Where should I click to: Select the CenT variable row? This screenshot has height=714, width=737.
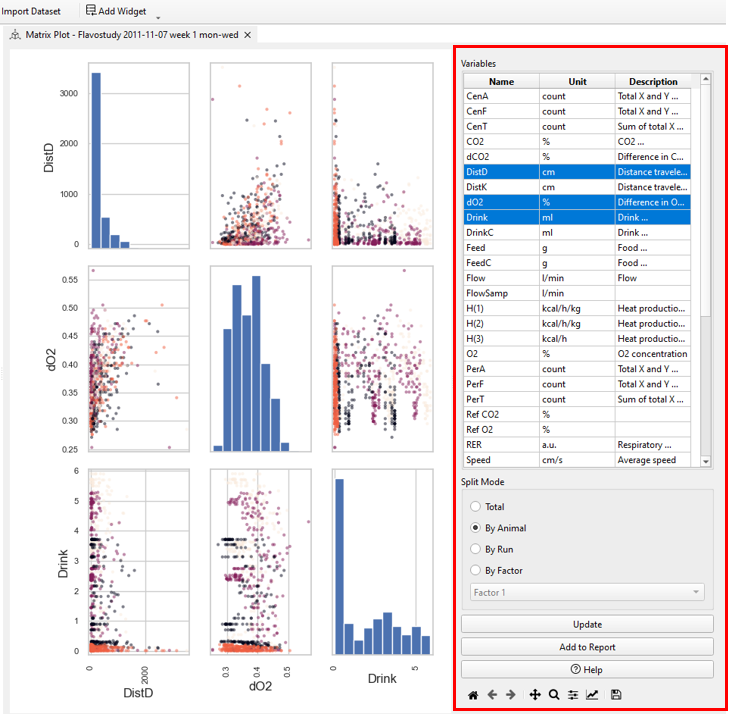click(577, 126)
